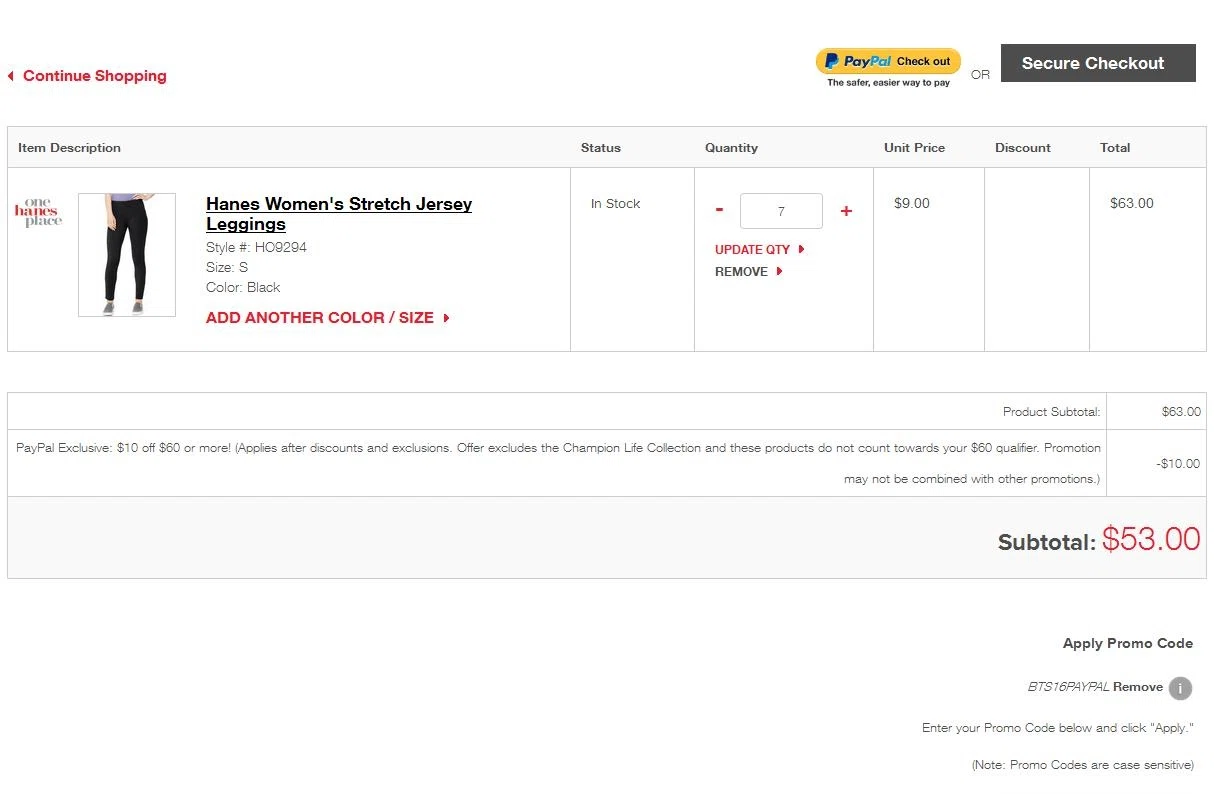The height and width of the screenshot is (794, 1214).
Task: Click the PayPal Check out button
Action: point(888,61)
